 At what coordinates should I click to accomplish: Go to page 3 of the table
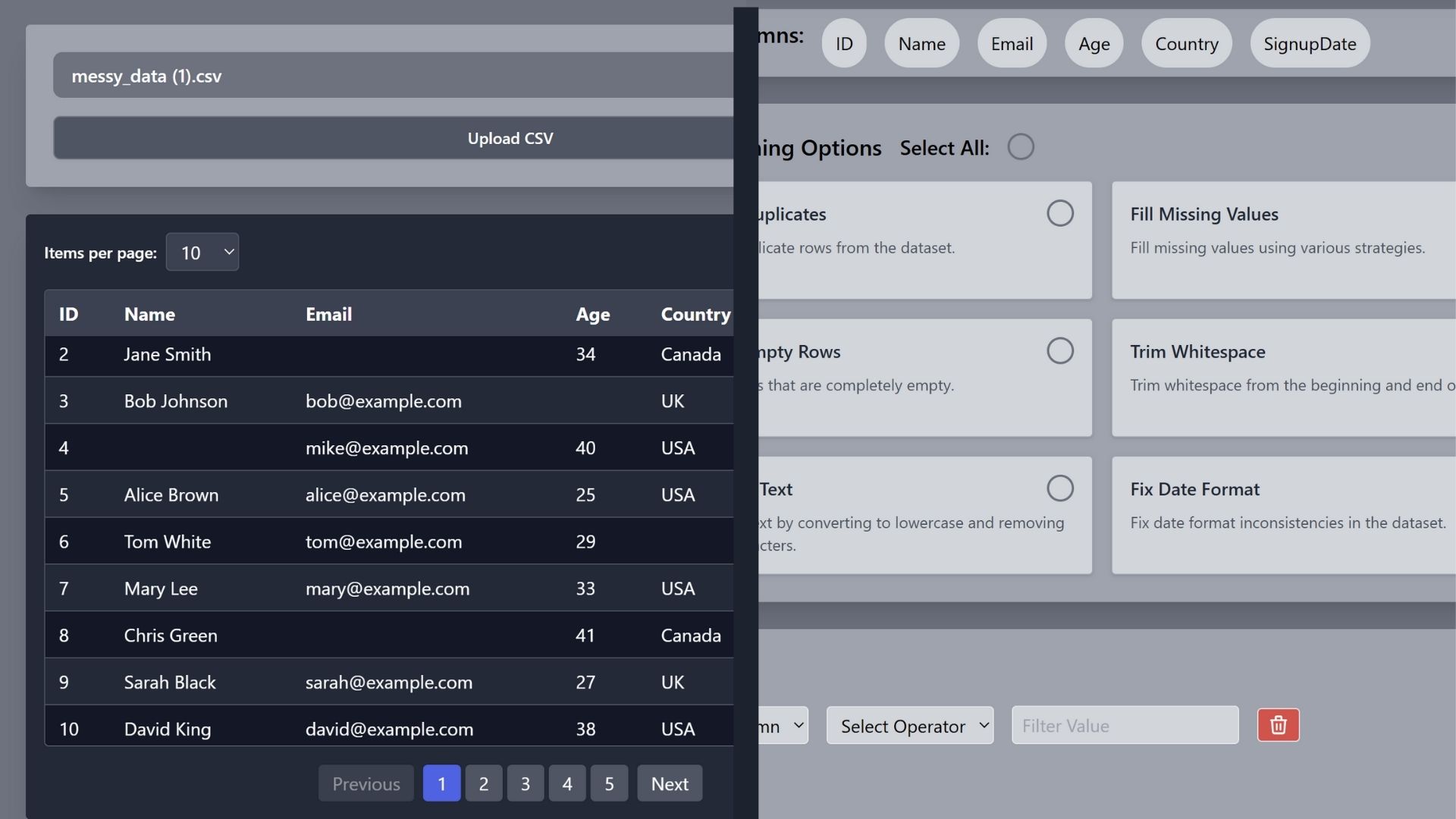[525, 783]
